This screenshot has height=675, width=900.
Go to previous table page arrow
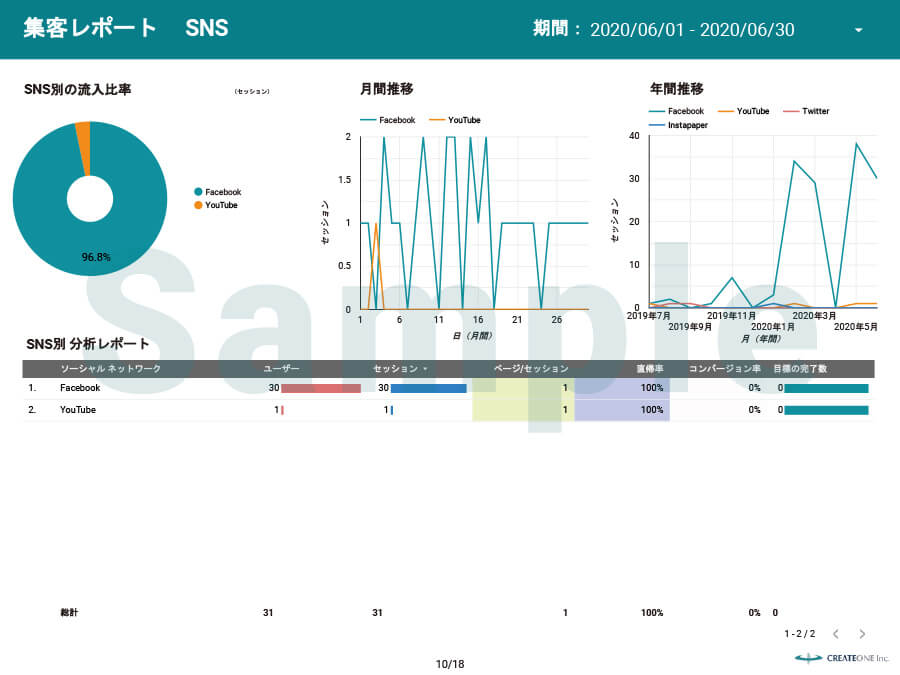(x=836, y=634)
